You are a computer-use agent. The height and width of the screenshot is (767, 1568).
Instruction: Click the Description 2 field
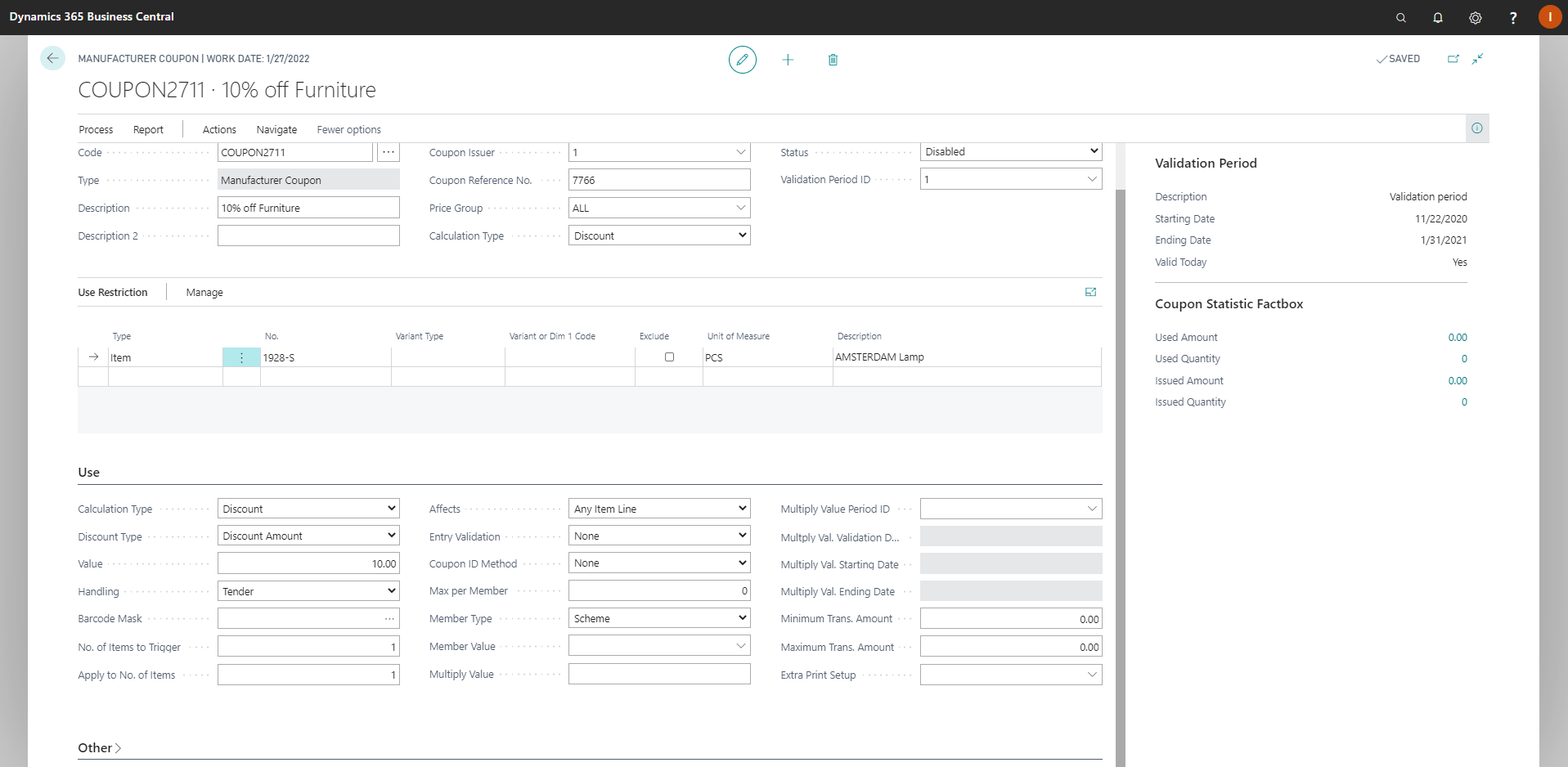308,235
